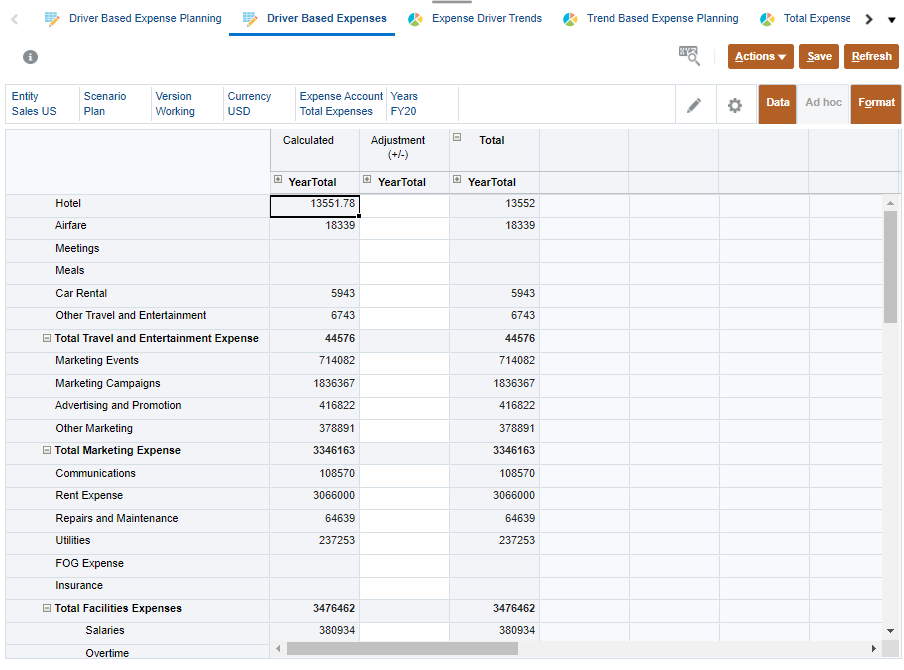
Task: Switch to the Ad hoc view
Action: pos(823,103)
